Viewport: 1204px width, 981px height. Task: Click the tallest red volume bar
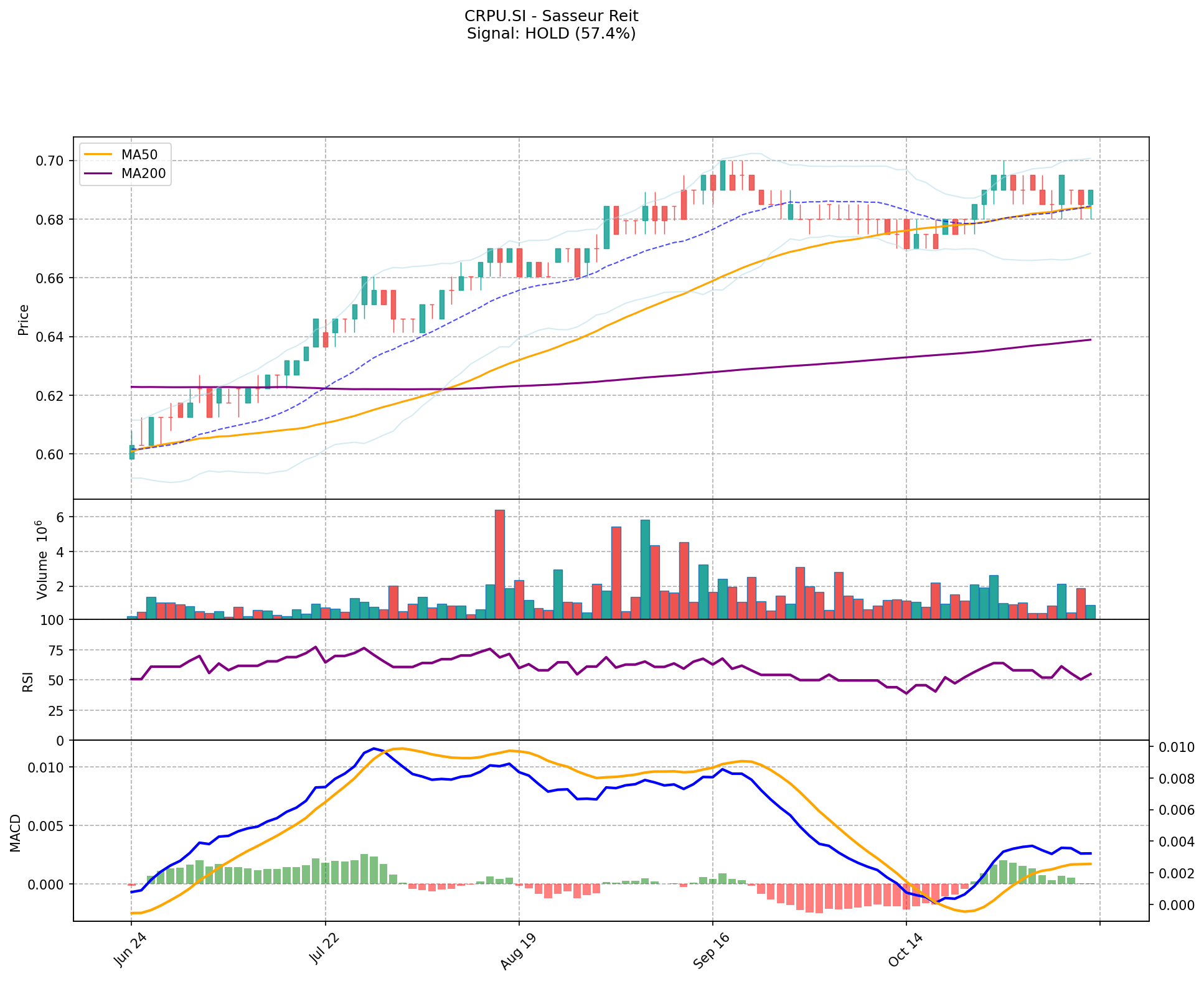499,563
